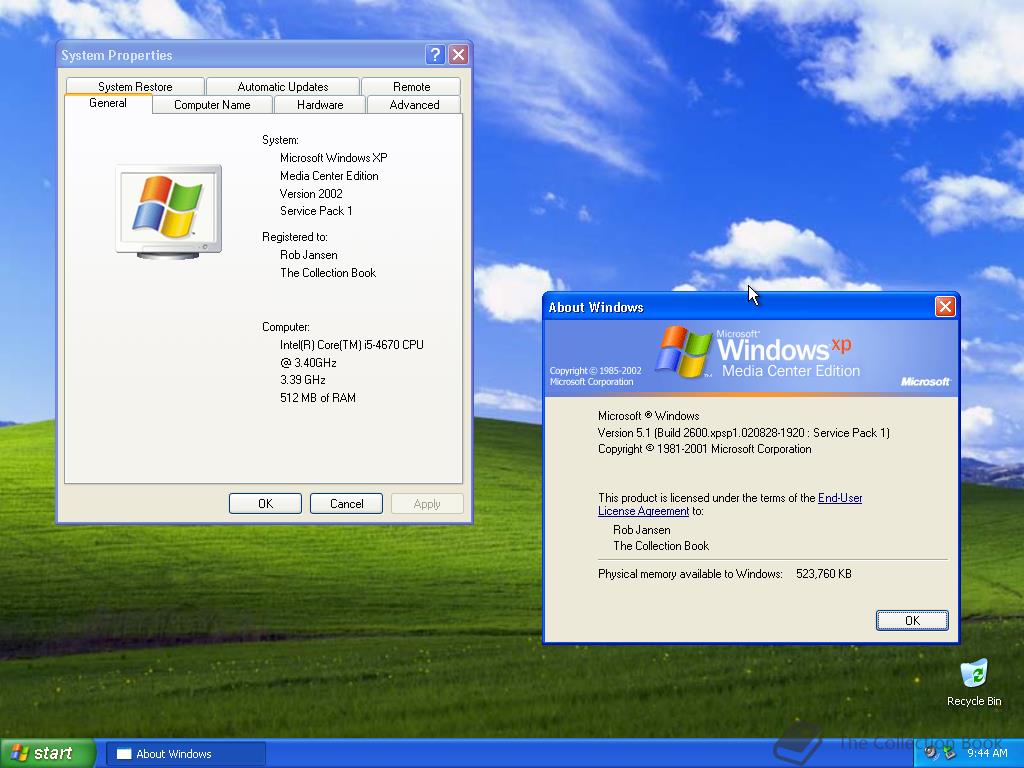Image resolution: width=1024 pixels, height=768 pixels.
Task: Click the '523,760 KB' memory value
Action: 824,574
